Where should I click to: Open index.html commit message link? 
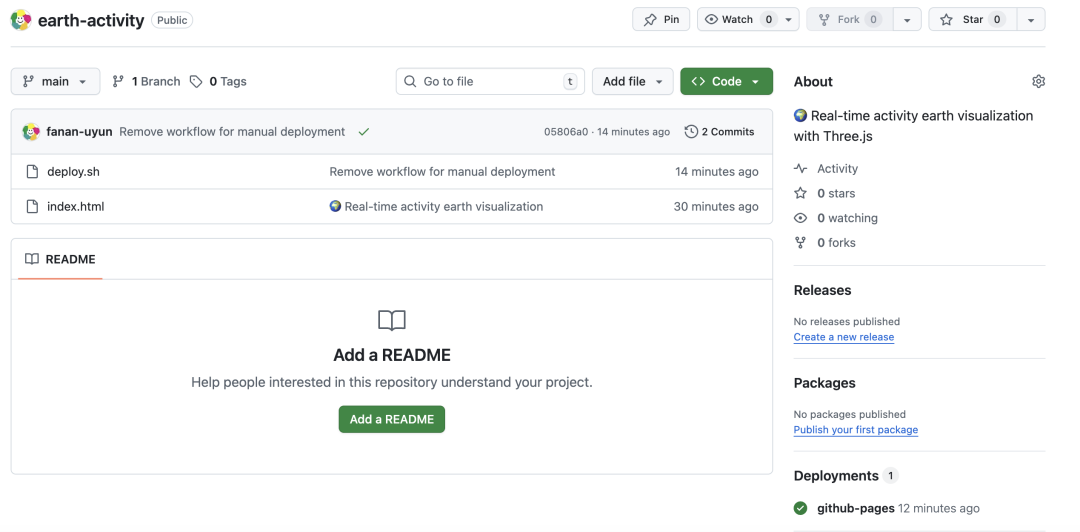(436, 206)
